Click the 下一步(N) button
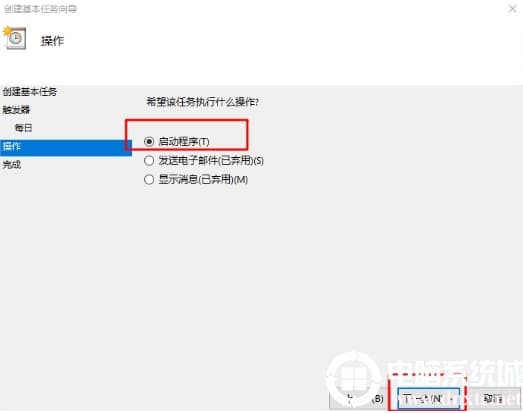The height and width of the screenshot is (413, 523). [428, 398]
